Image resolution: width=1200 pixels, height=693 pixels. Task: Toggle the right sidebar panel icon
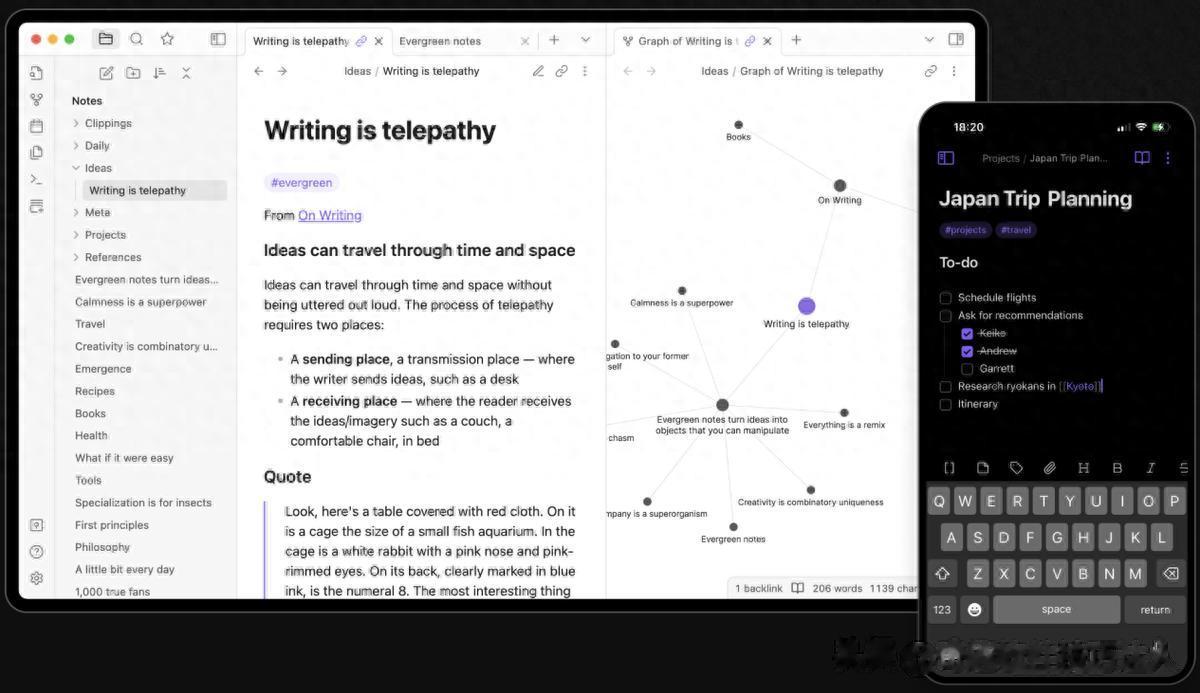pyautogui.click(x=956, y=40)
